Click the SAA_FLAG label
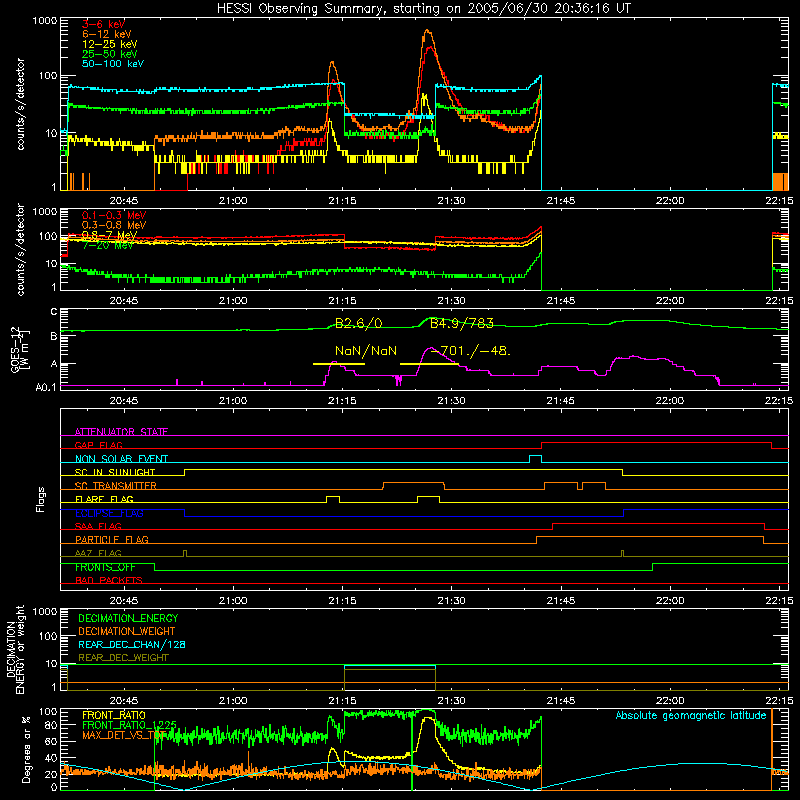The width and height of the screenshot is (800, 800). click(98, 526)
